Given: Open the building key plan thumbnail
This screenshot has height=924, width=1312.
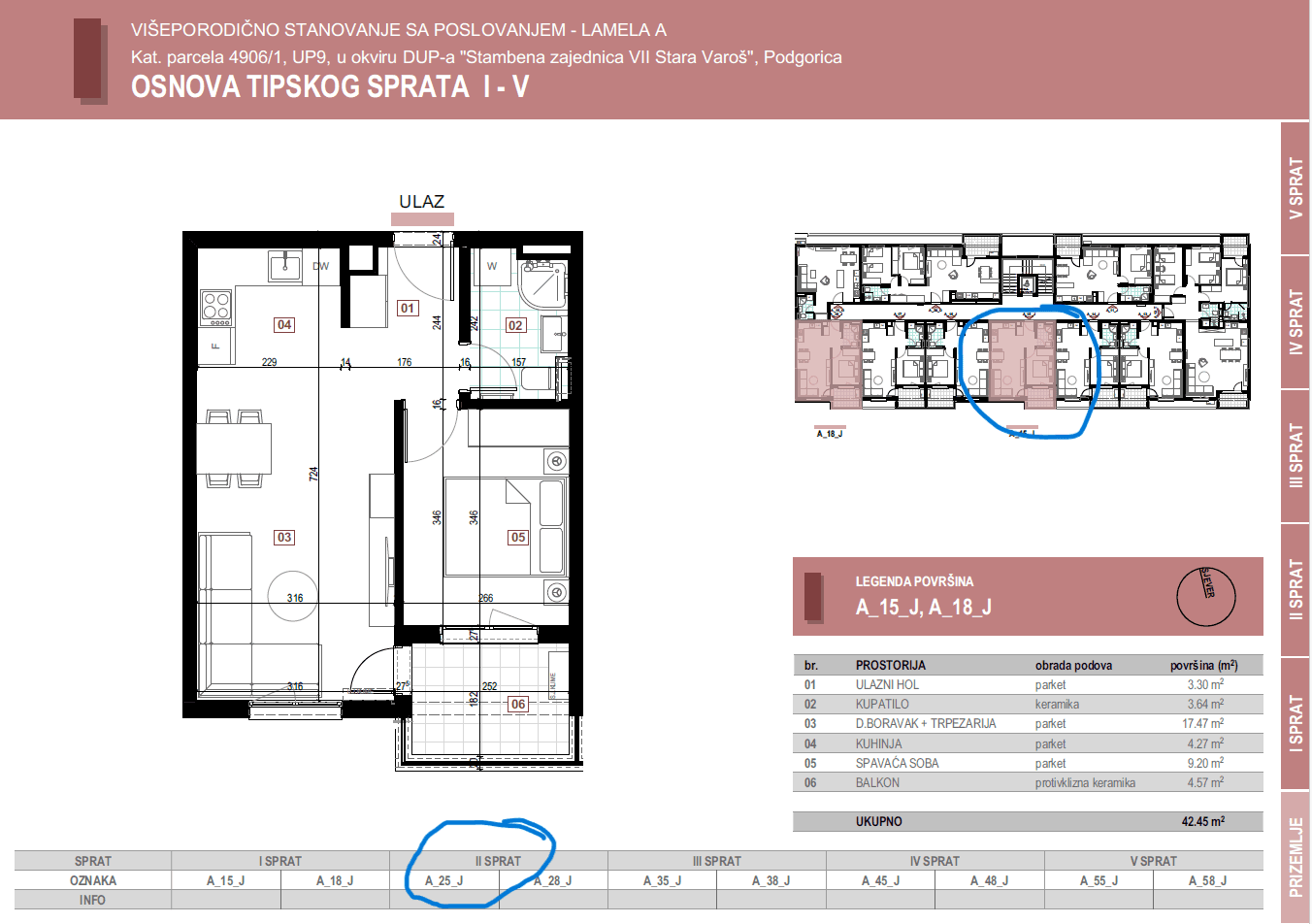Looking at the screenshot, I should [1022, 321].
